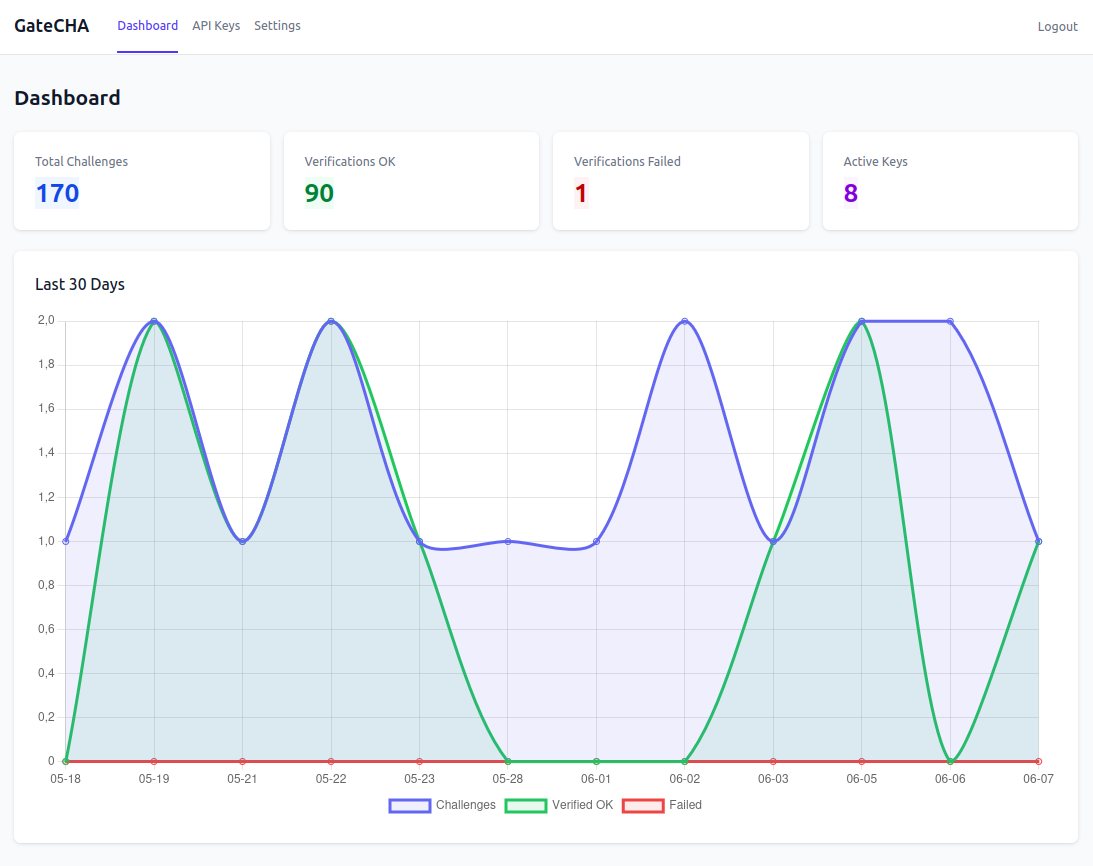
Task: Click the Dashboard page heading
Action: click(68, 98)
